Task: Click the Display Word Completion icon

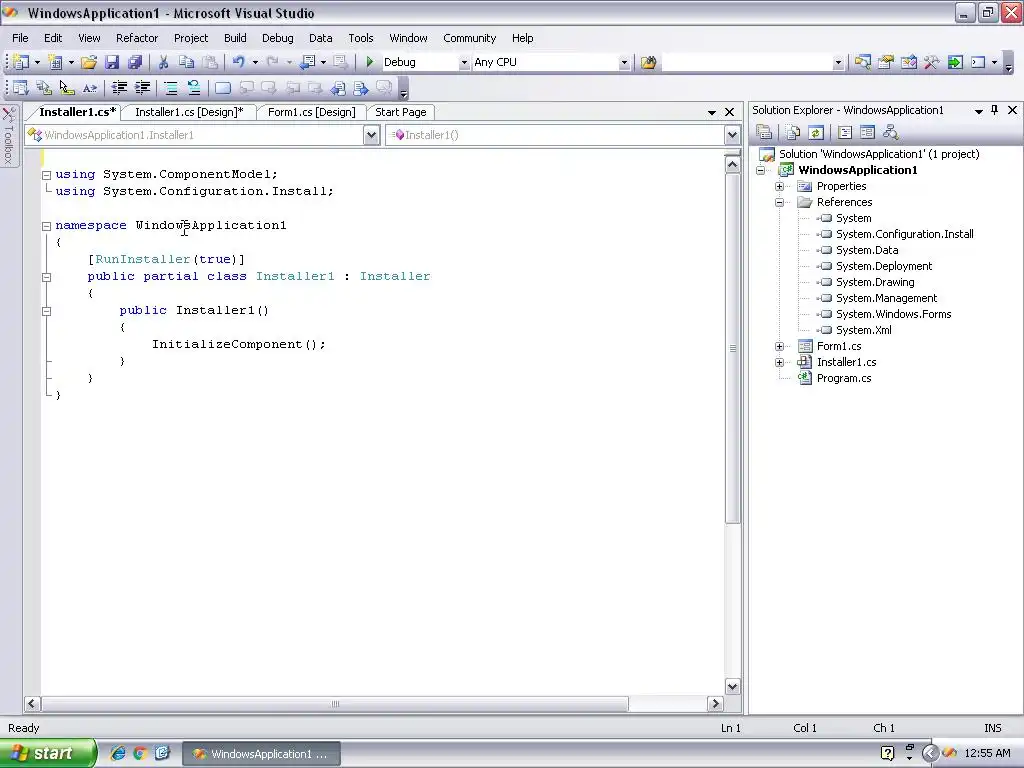Action: [x=90, y=88]
